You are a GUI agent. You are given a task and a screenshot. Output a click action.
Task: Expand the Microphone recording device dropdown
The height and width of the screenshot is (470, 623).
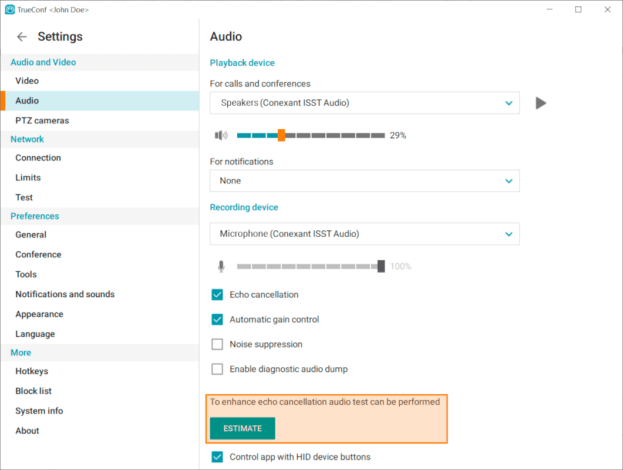[364, 234]
